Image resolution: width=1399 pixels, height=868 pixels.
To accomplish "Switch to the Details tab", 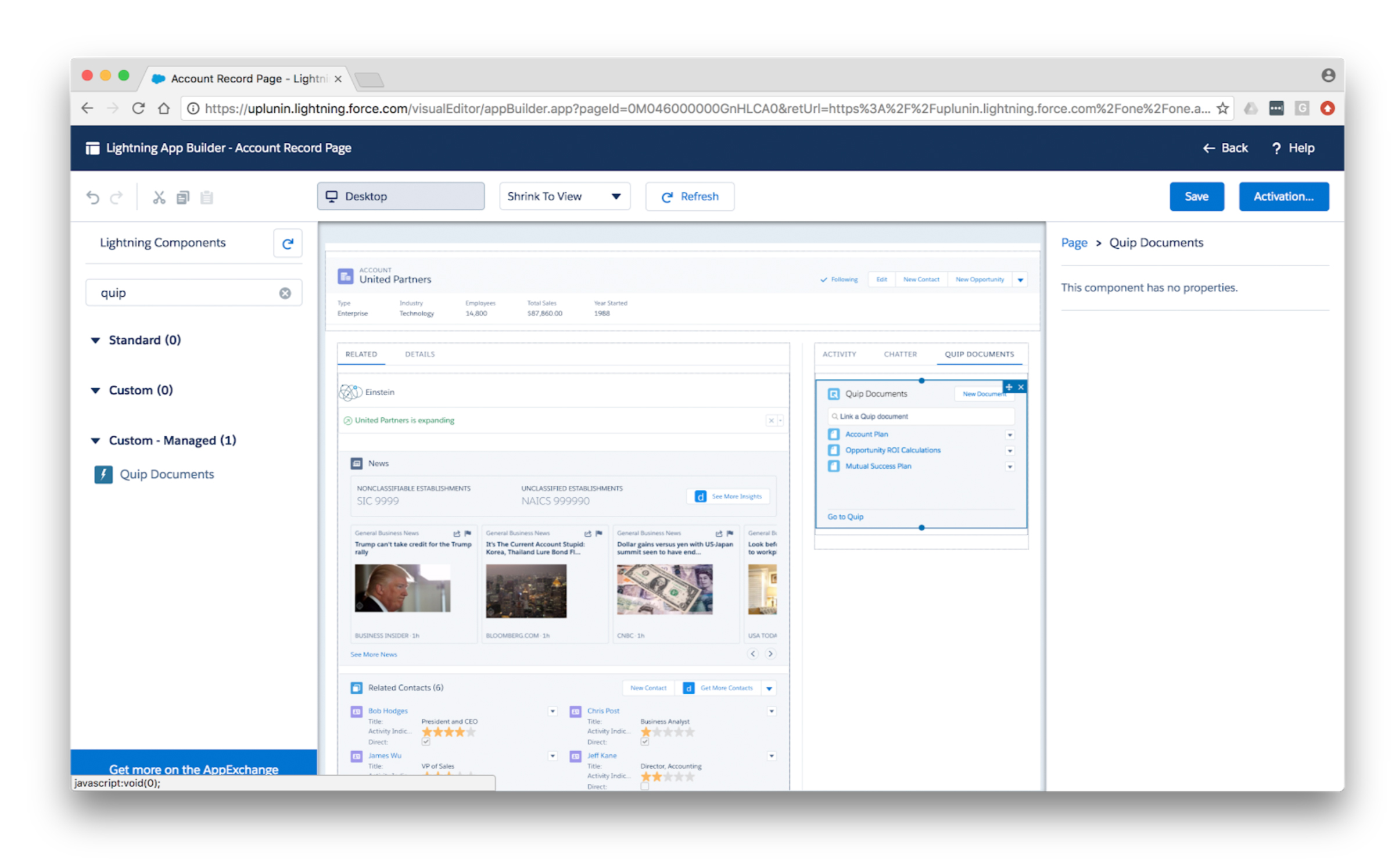I will pos(420,354).
